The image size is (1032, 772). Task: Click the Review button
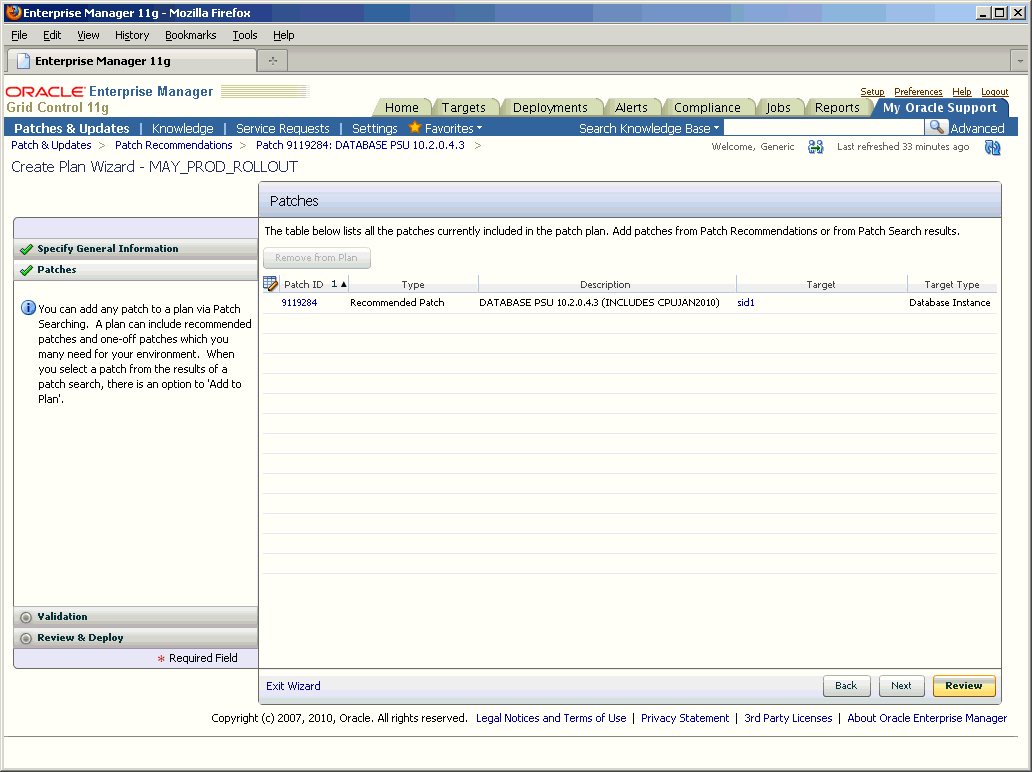[x=964, y=686]
